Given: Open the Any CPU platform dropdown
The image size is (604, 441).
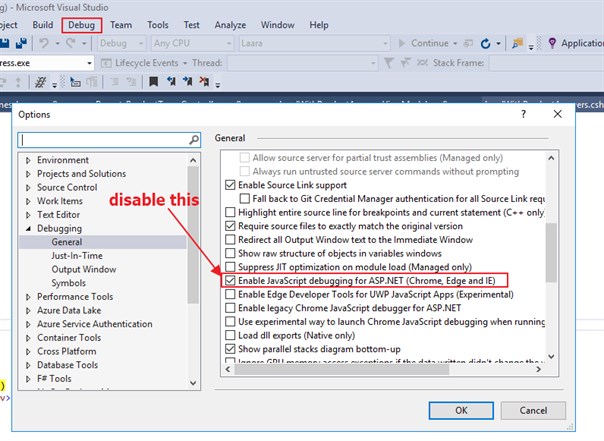Looking at the screenshot, I should tap(192, 43).
